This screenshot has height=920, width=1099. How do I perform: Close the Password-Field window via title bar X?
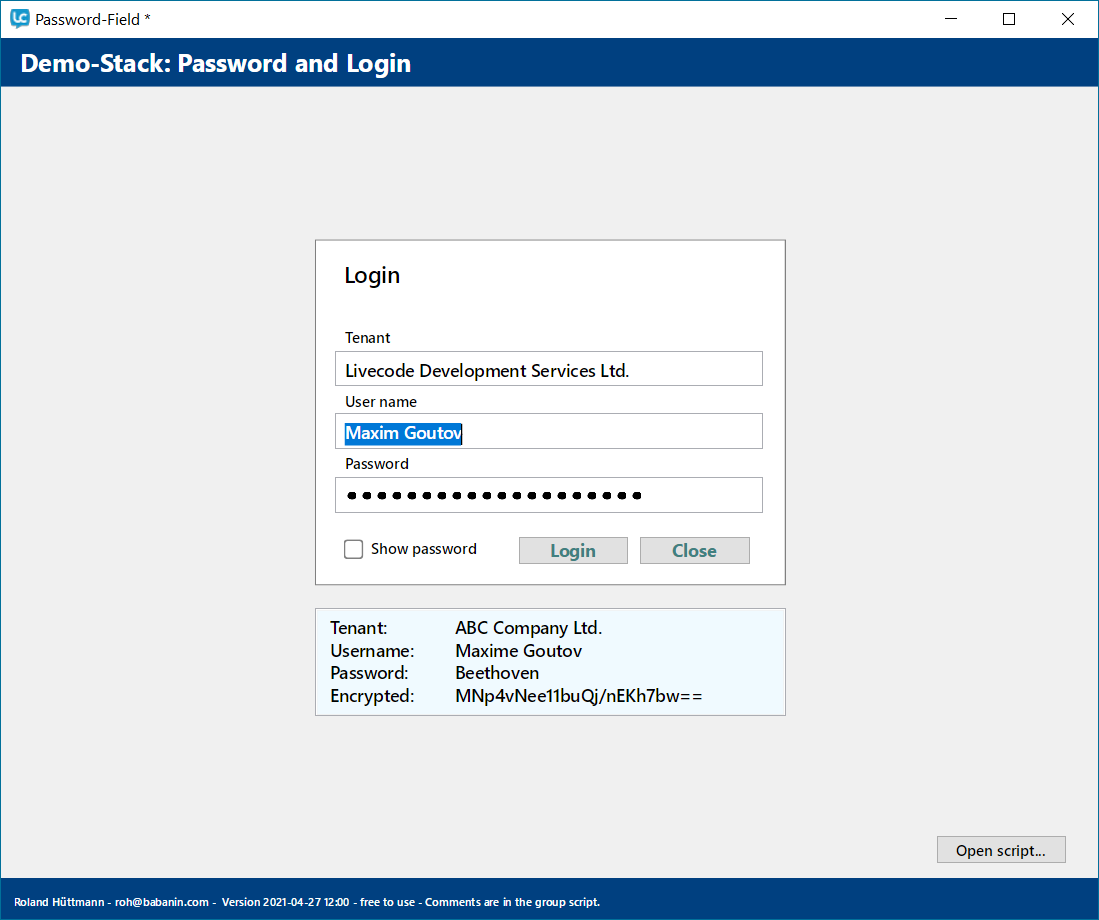[1067, 19]
